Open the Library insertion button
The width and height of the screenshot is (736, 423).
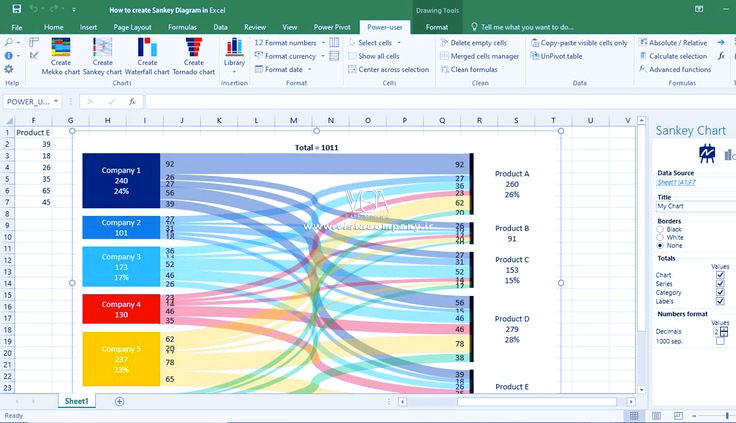(234, 52)
